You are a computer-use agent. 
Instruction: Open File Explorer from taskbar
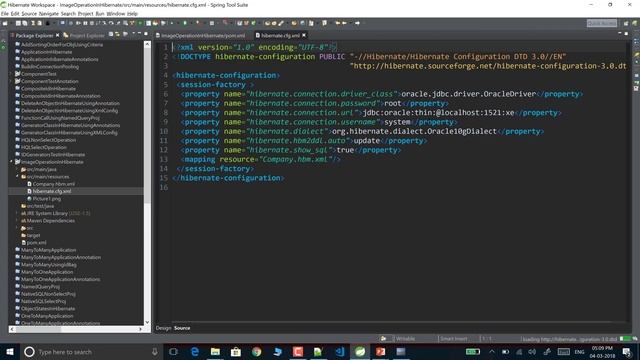pos(215,352)
